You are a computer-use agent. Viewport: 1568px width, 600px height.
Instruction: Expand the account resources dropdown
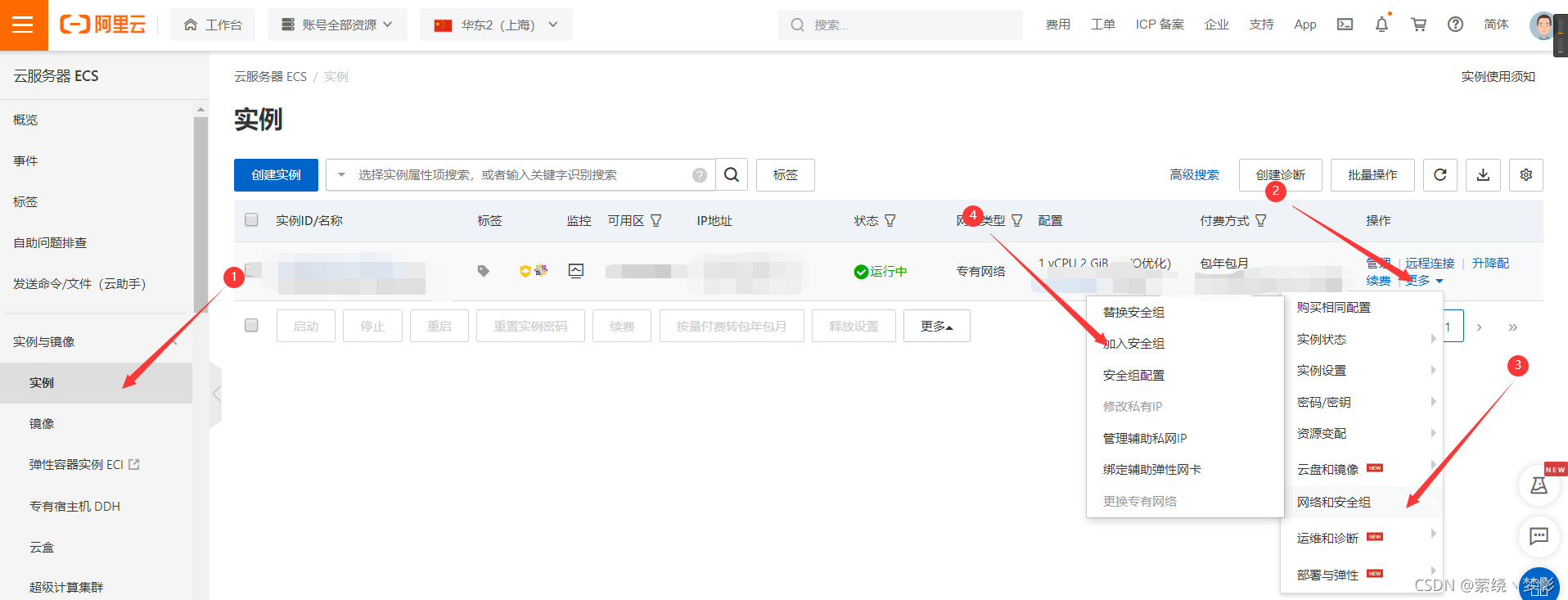337,25
